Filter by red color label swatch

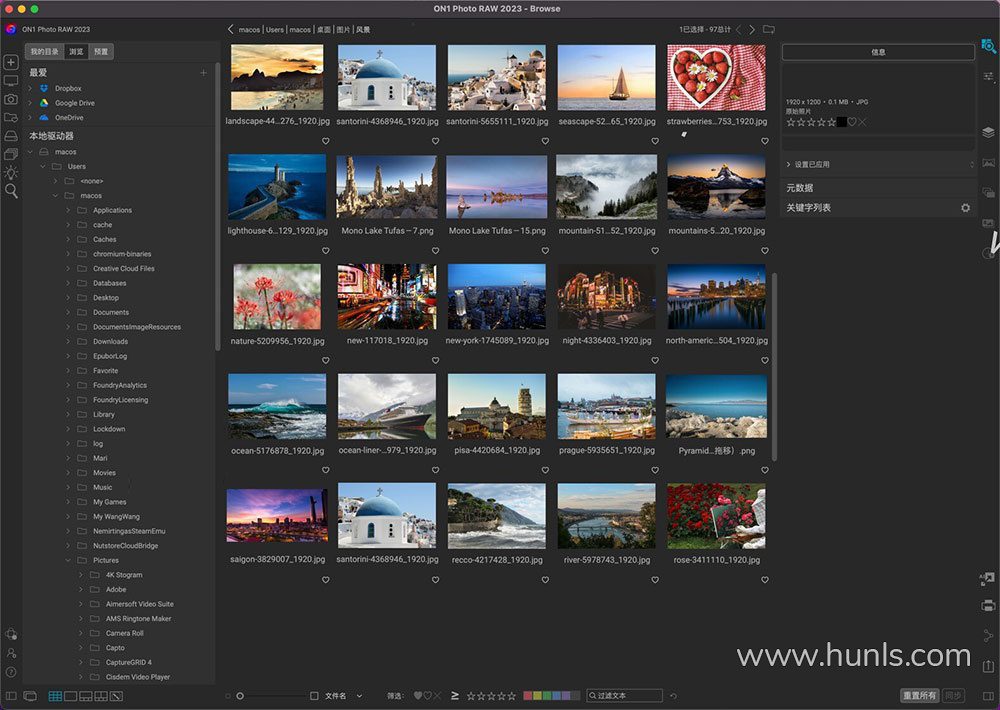[x=527, y=696]
